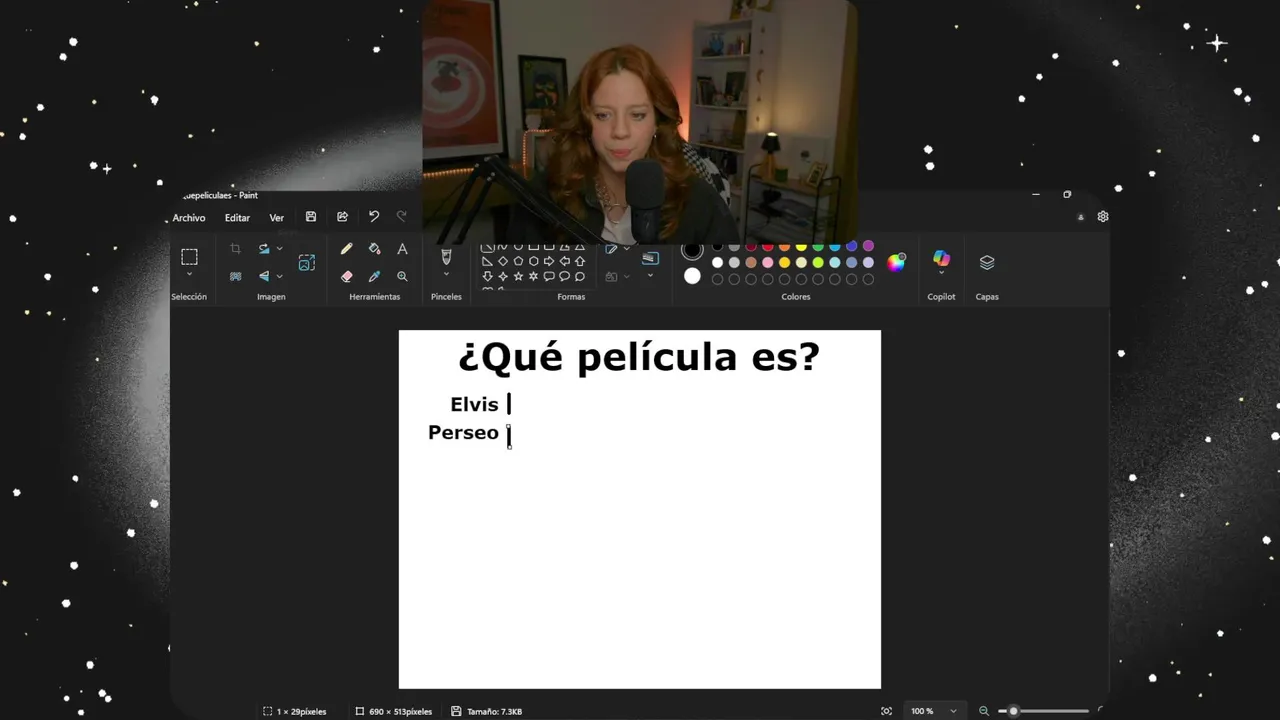Open the Ver menu
Image resolution: width=1280 pixels, height=720 pixels.
(x=277, y=218)
